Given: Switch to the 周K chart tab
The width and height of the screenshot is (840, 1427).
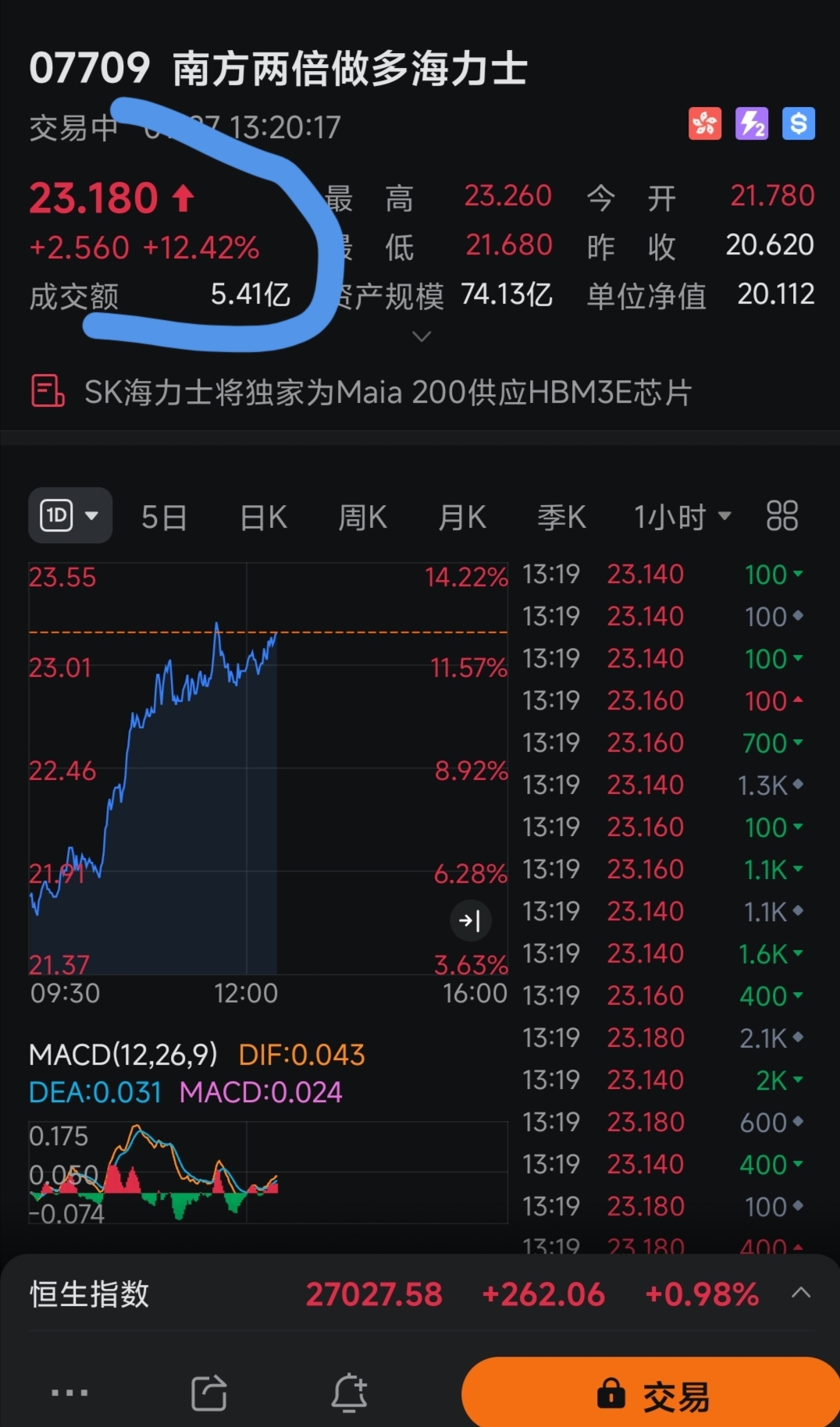Looking at the screenshot, I should point(363,517).
